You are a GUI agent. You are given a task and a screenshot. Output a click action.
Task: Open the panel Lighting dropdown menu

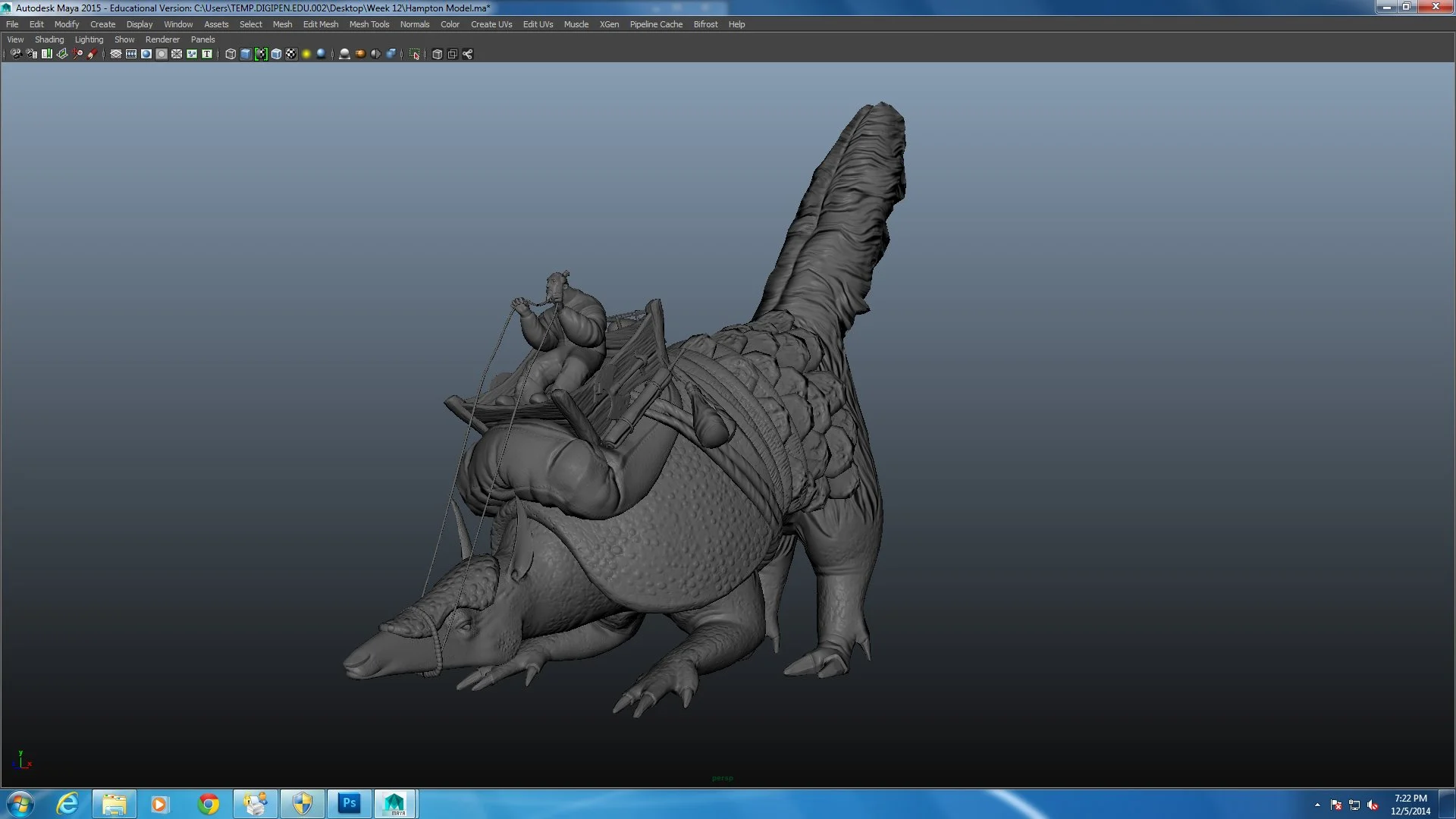[89, 39]
